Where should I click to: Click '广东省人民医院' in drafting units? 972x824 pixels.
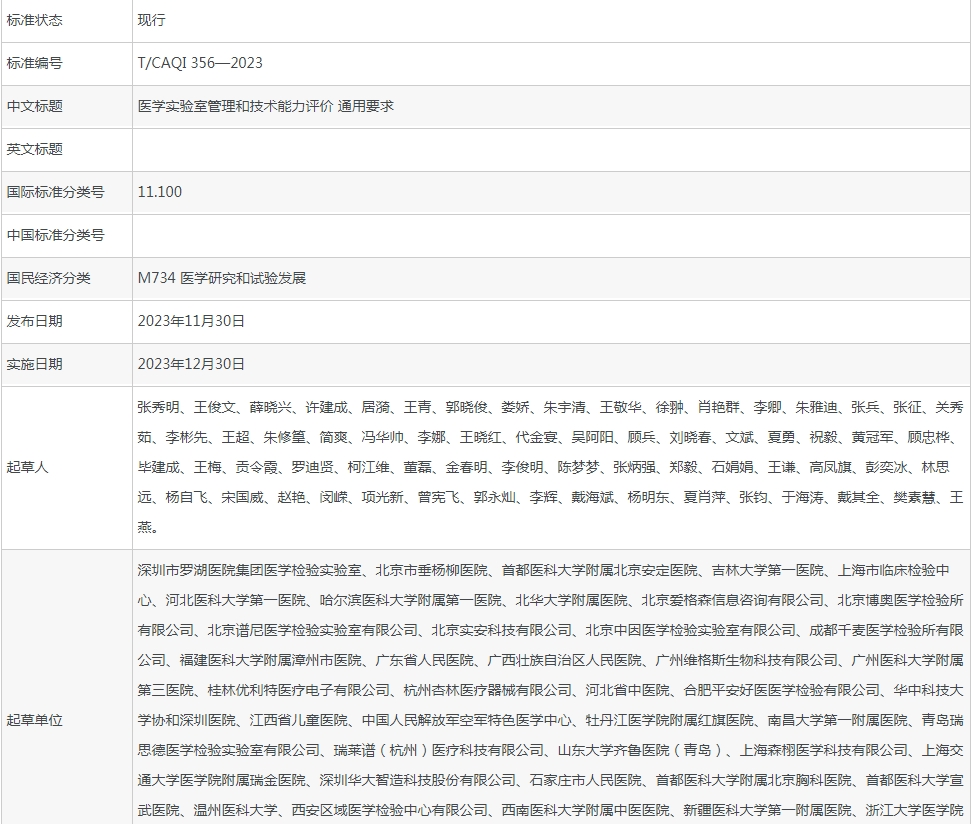(425, 660)
